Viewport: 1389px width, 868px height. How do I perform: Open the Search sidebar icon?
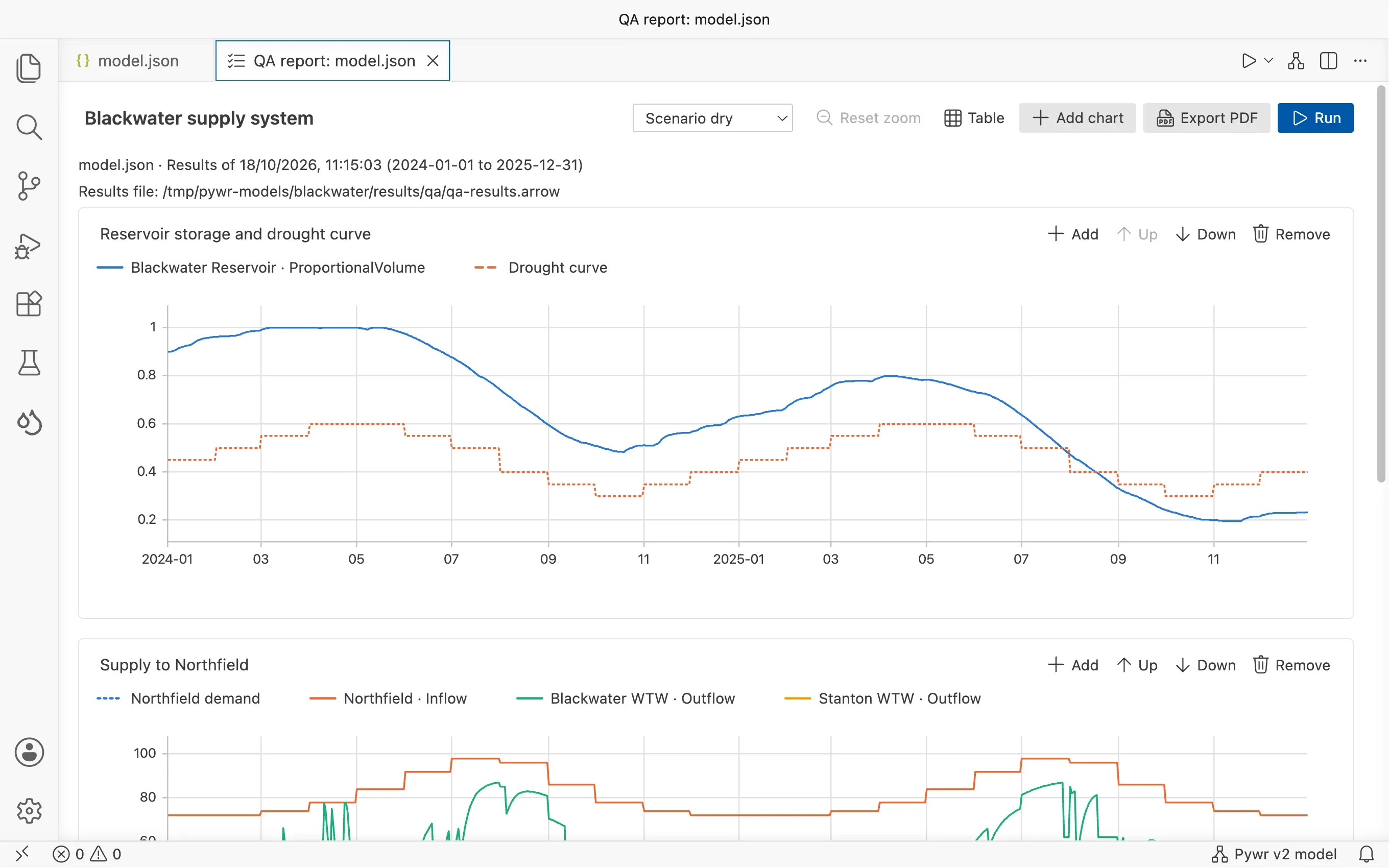pyautogui.click(x=29, y=128)
